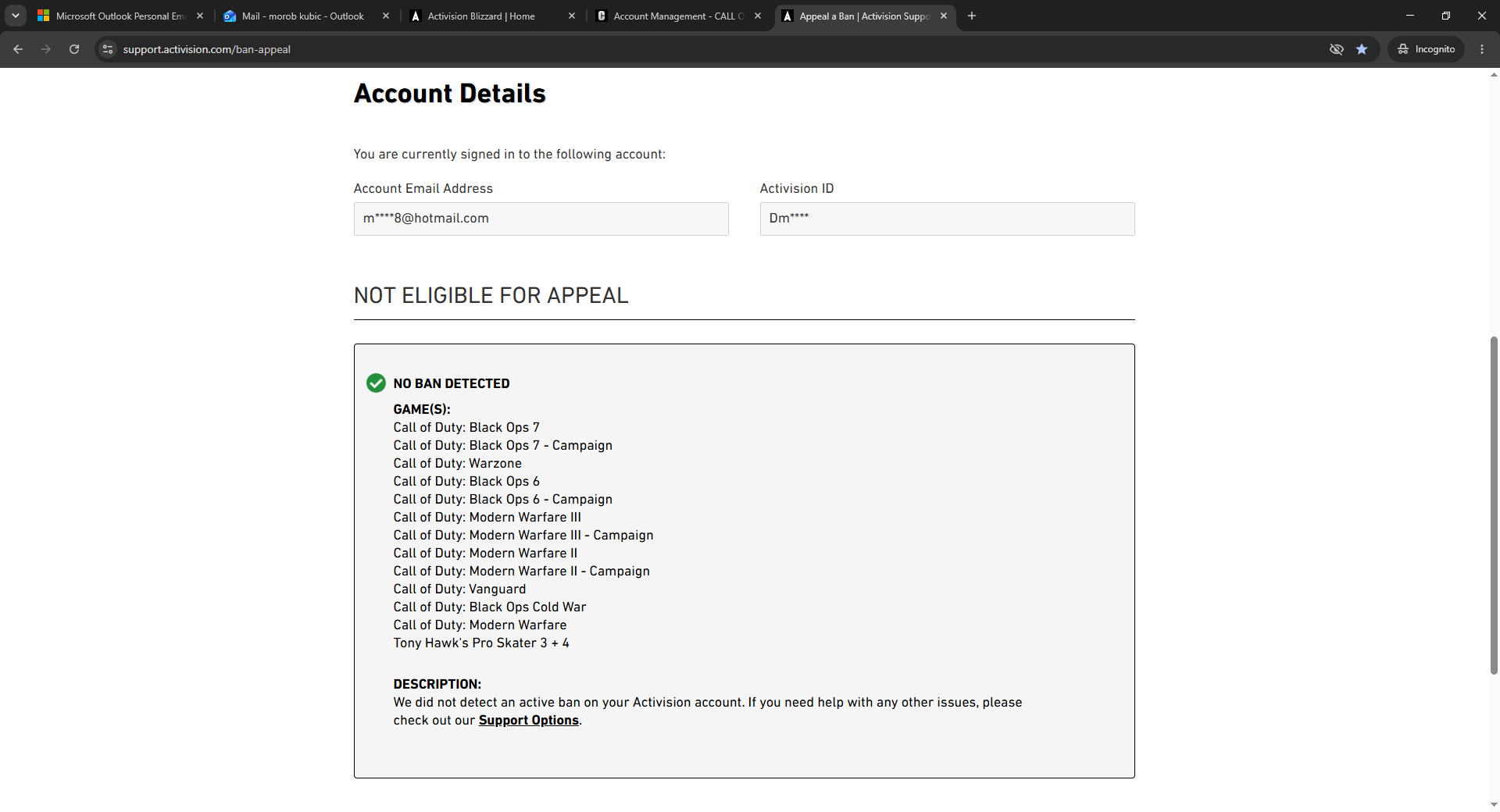The height and width of the screenshot is (812, 1500).
Task: Close the Appeal a Ban tab
Action: pyautogui.click(x=944, y=16)
